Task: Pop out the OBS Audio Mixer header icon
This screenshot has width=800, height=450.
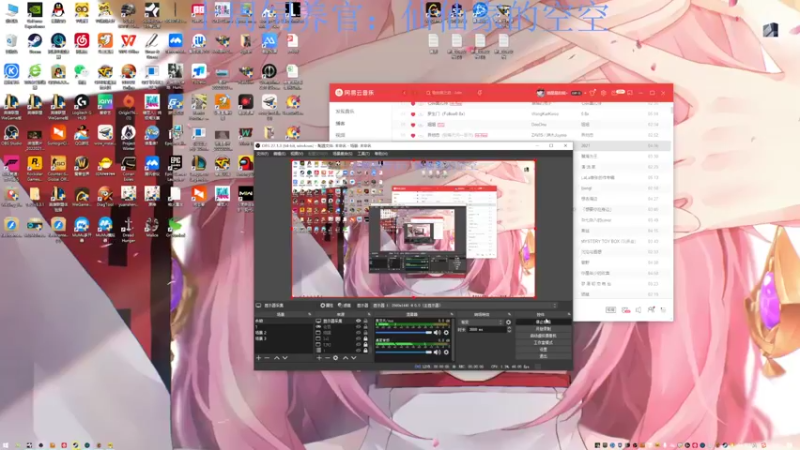Action: tap(452, 314)
